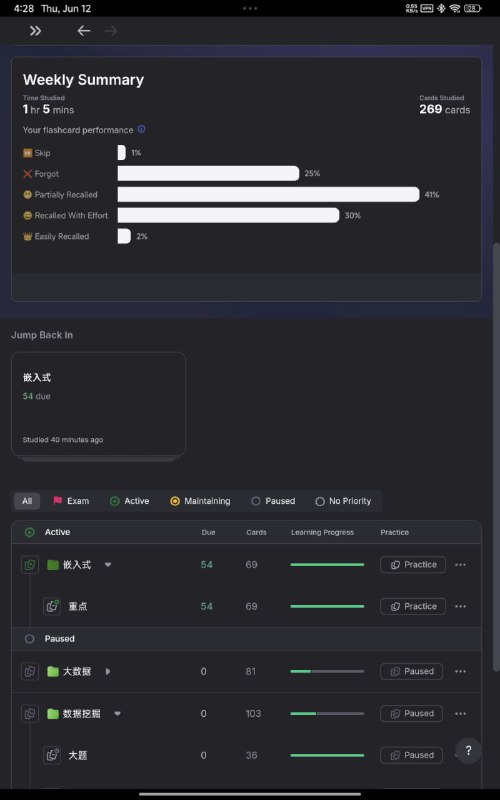The width and height of the screenshot is (500, 800).
Task: Go back using the left arrow
Action: [x=84, y=31]
